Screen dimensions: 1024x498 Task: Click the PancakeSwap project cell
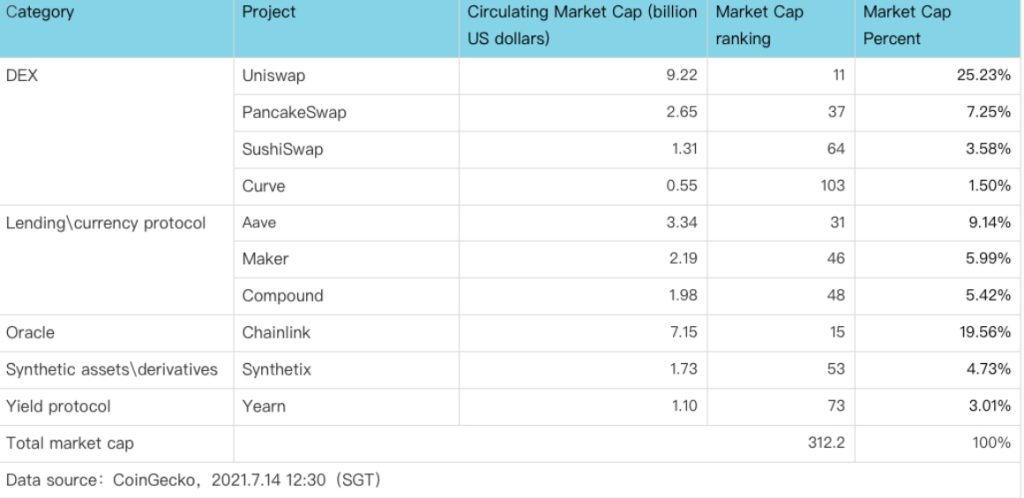click(294, 112)
